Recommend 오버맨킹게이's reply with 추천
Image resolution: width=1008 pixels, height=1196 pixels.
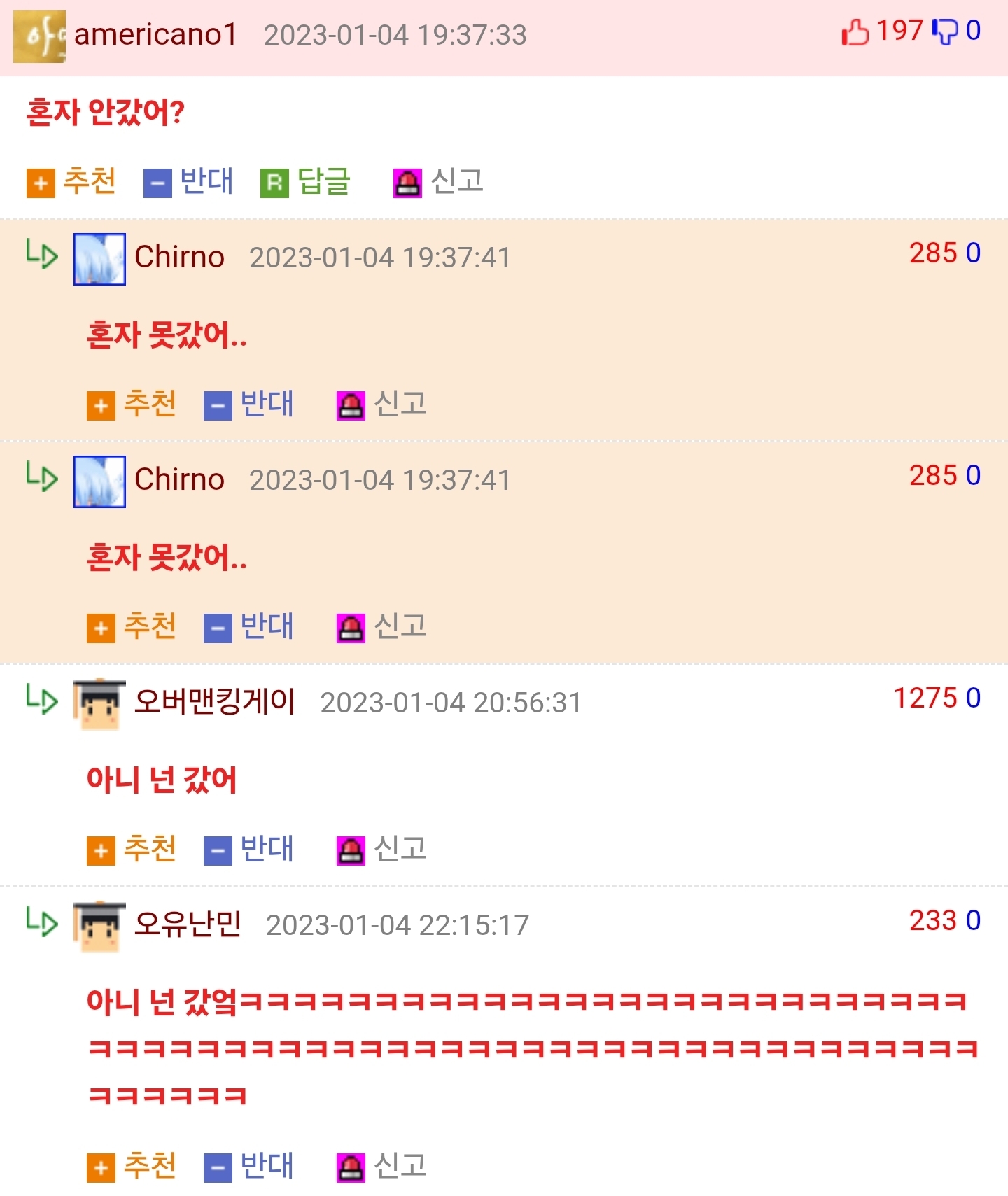(132, 850)
